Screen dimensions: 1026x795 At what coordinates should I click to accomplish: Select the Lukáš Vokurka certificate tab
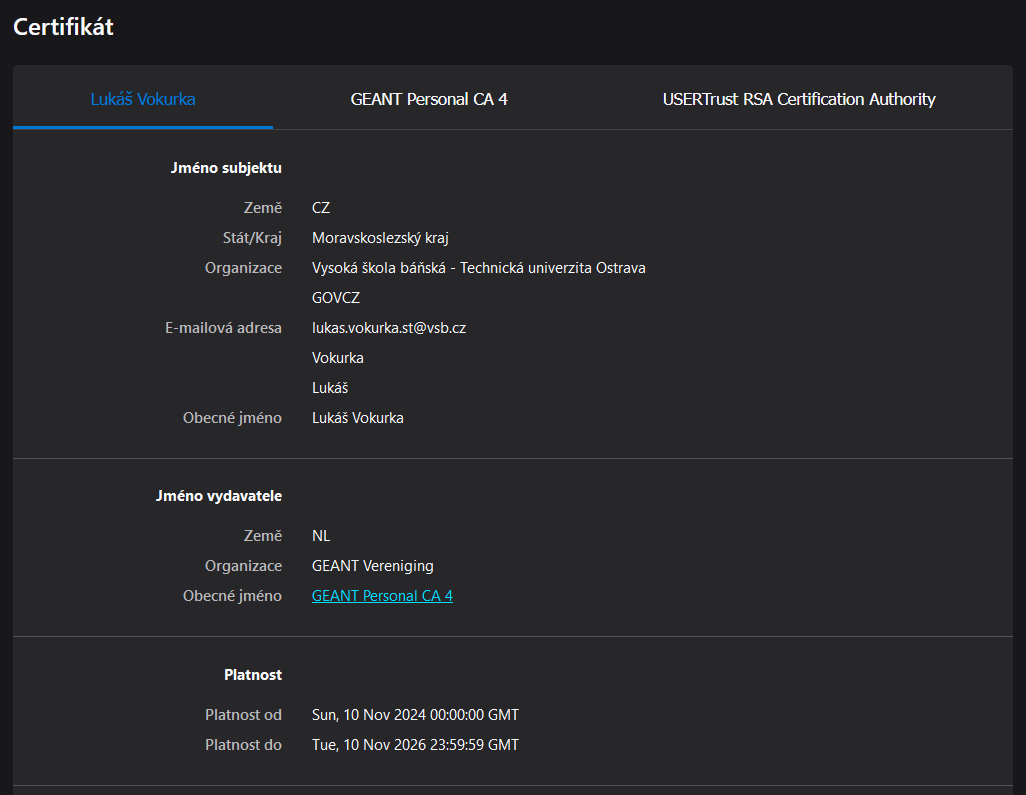pos(143,99)
